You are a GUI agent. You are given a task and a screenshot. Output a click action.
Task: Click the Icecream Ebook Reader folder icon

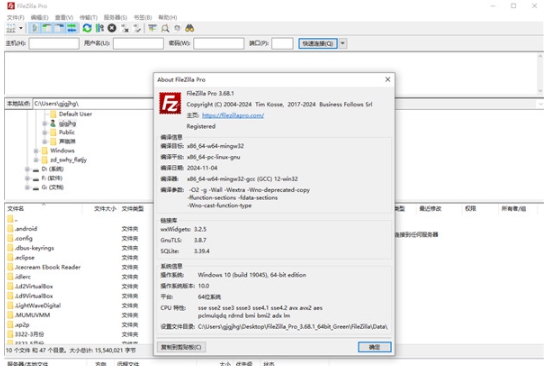(10, 267)
